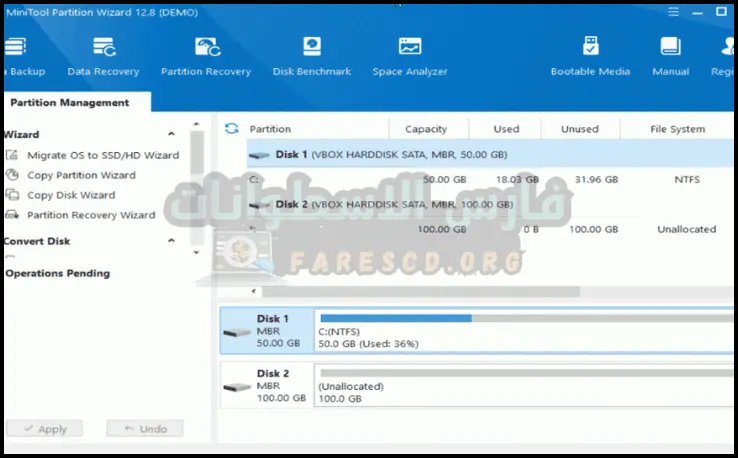Select Disk 1 MBR in disk map
The image size is (738, 458).
pos(264,330)
